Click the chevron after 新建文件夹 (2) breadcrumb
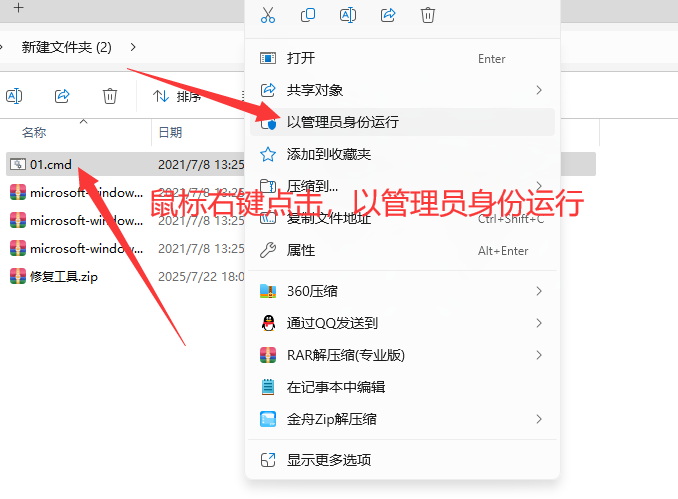This screenshot has height=499, width=678. pos(133,47)
